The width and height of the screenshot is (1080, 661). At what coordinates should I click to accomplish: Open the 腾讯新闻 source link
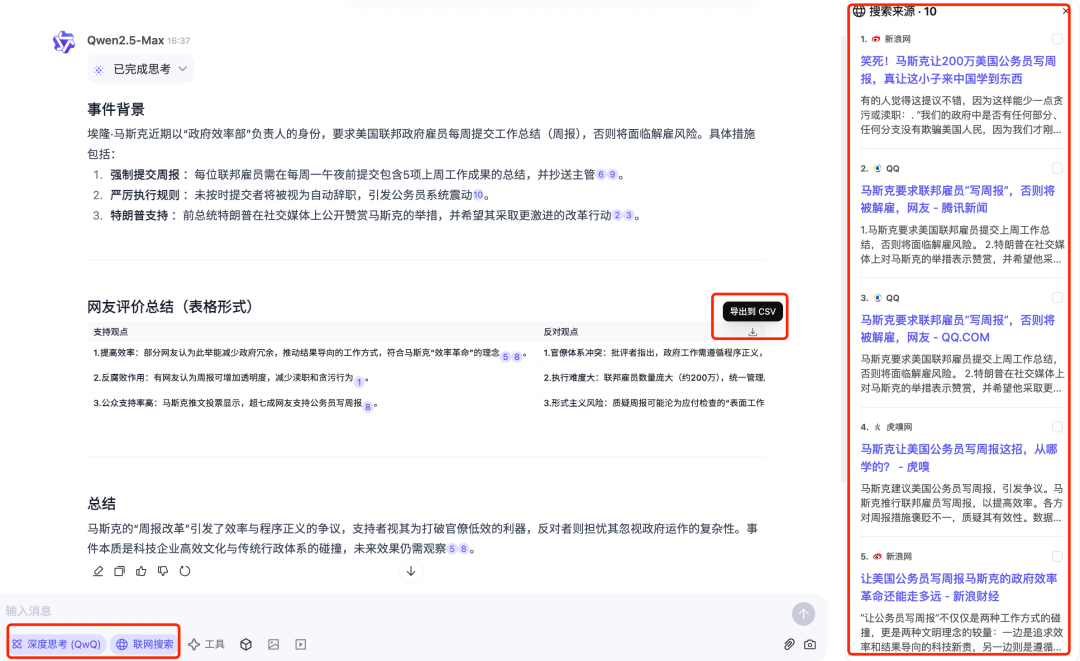click(x=957, y=199)
